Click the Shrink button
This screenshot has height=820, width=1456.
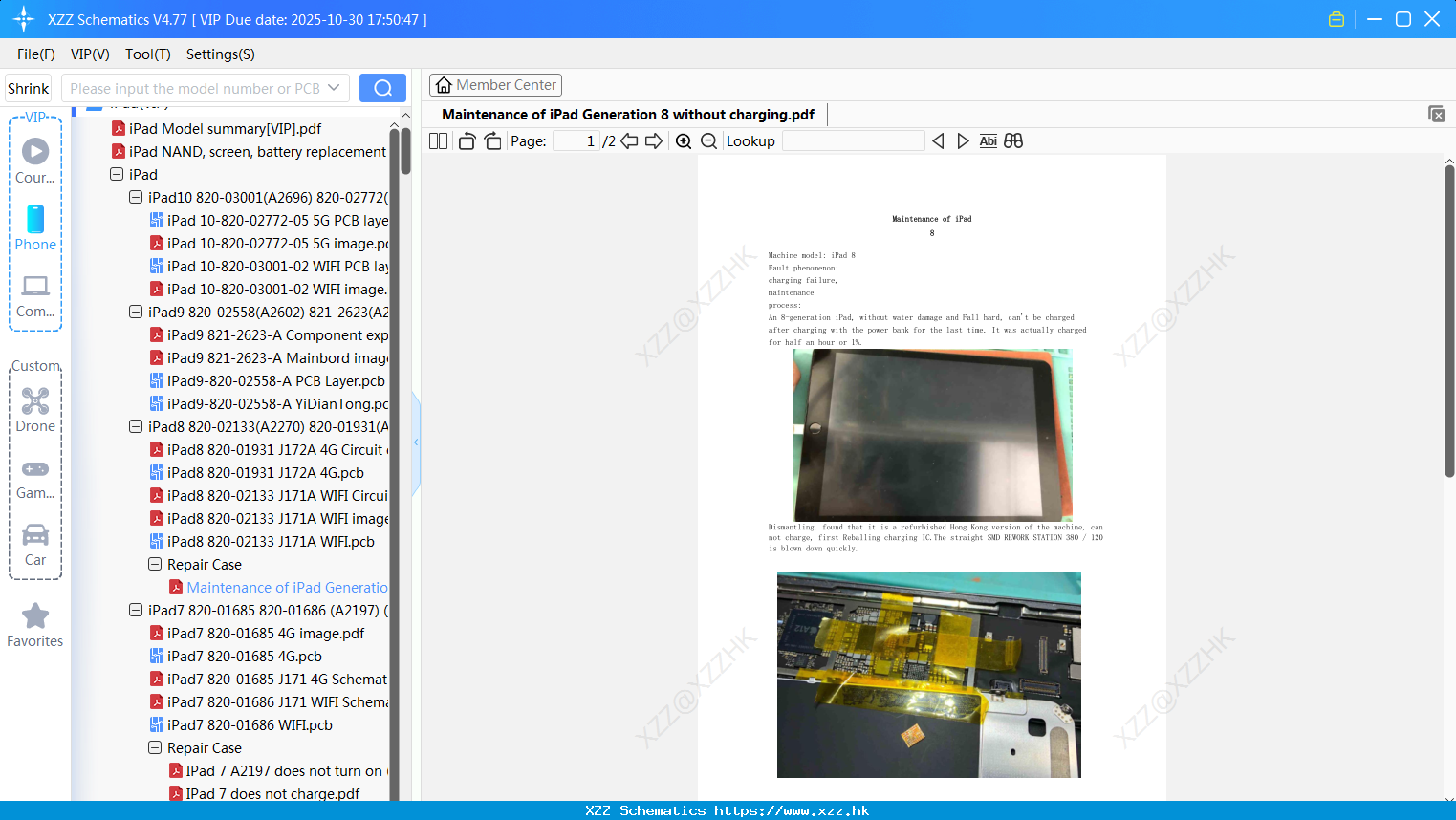28,88
